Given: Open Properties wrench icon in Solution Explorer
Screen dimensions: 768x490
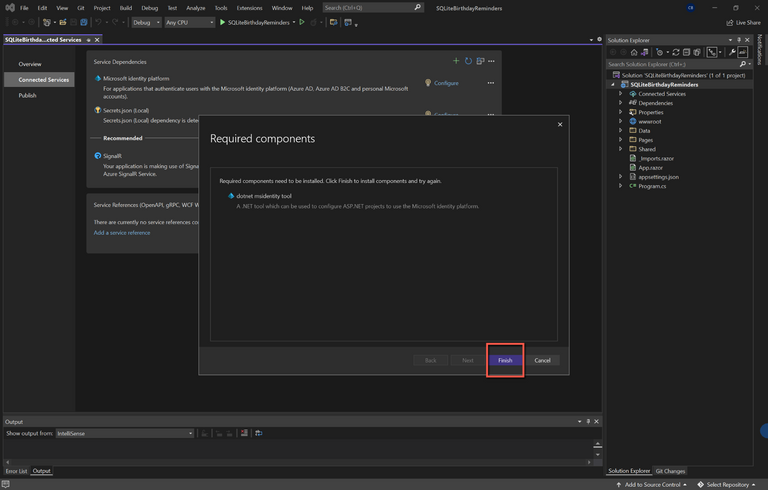Looking at the screenshot, I should click(732, 52).
